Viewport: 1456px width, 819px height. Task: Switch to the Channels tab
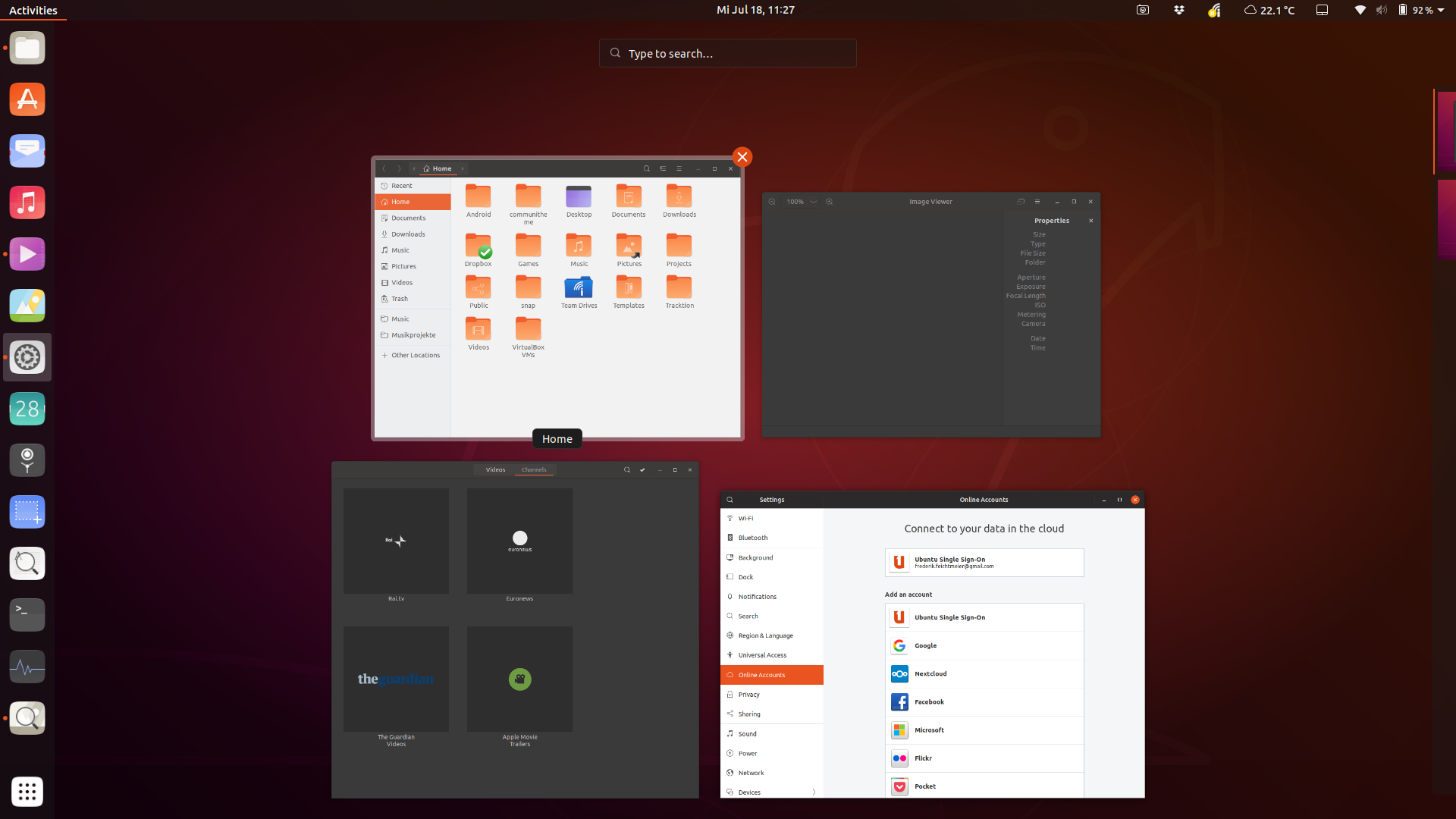pos(534,469)
